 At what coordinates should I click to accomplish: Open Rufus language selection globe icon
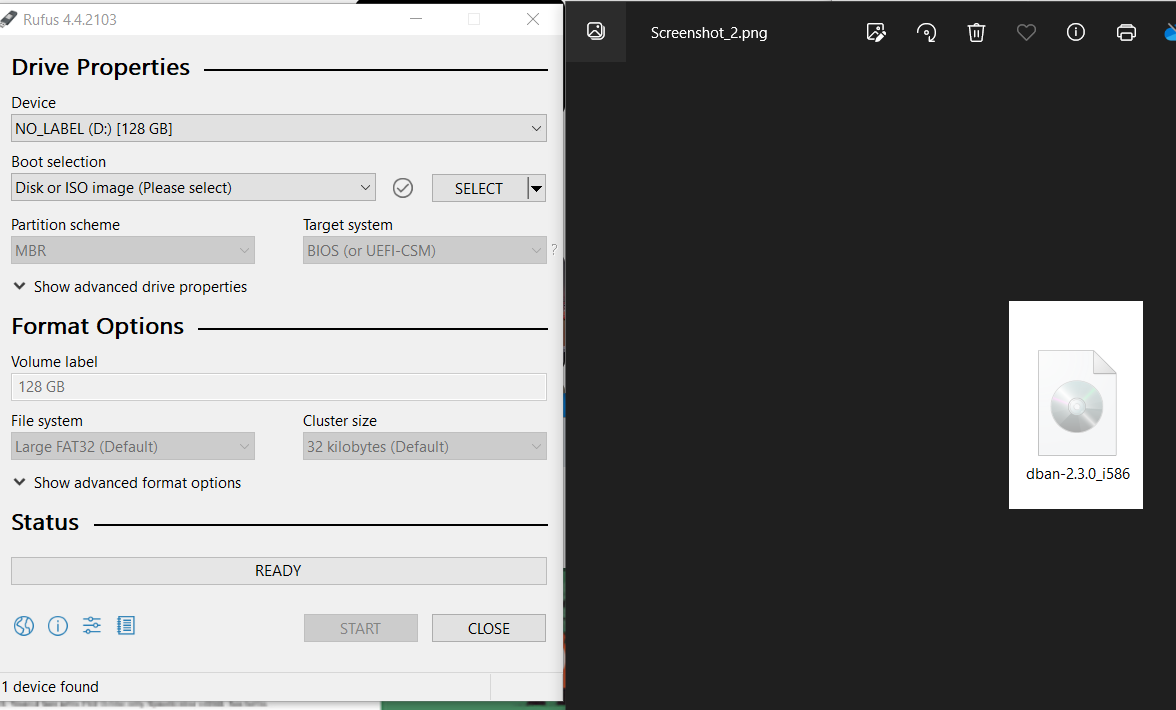pyautogui.click(x=24, y=625)
